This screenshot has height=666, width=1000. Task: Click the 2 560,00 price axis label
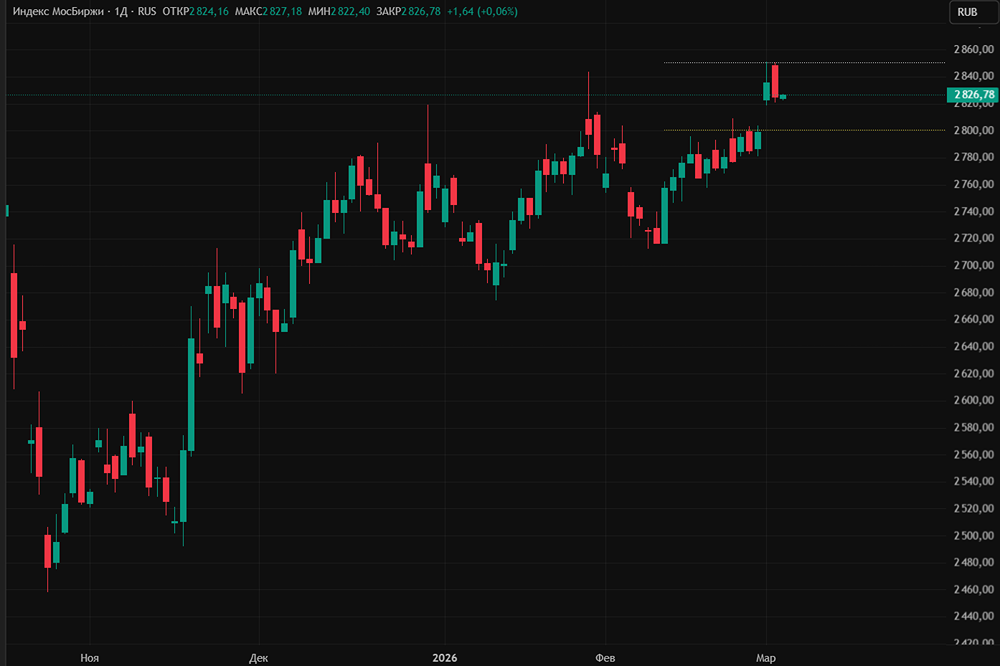973,454
